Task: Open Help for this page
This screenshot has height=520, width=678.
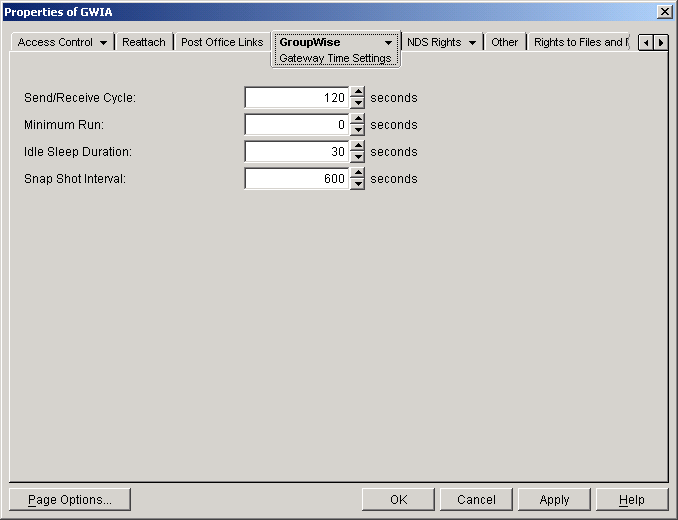Action: 632,500
